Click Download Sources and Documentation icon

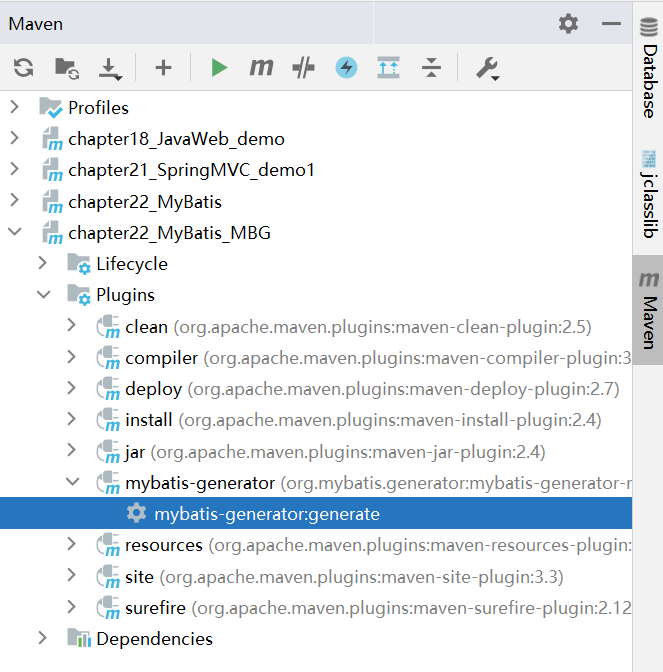[110, 69]
